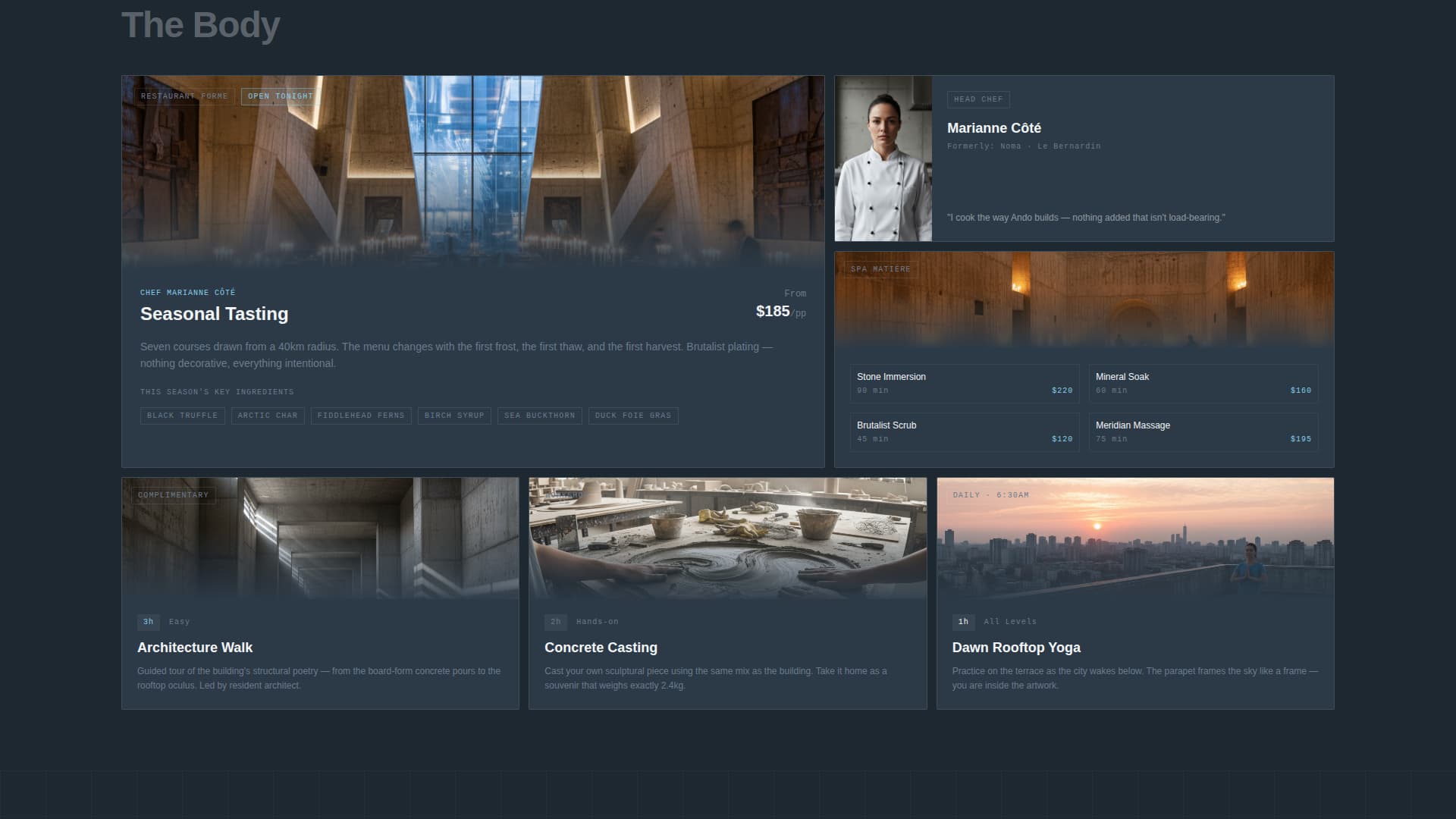Screen dimensions: 1456x819
Task: Open Dawn Rooftop Yoga details
Action: tap(1016, 648)
